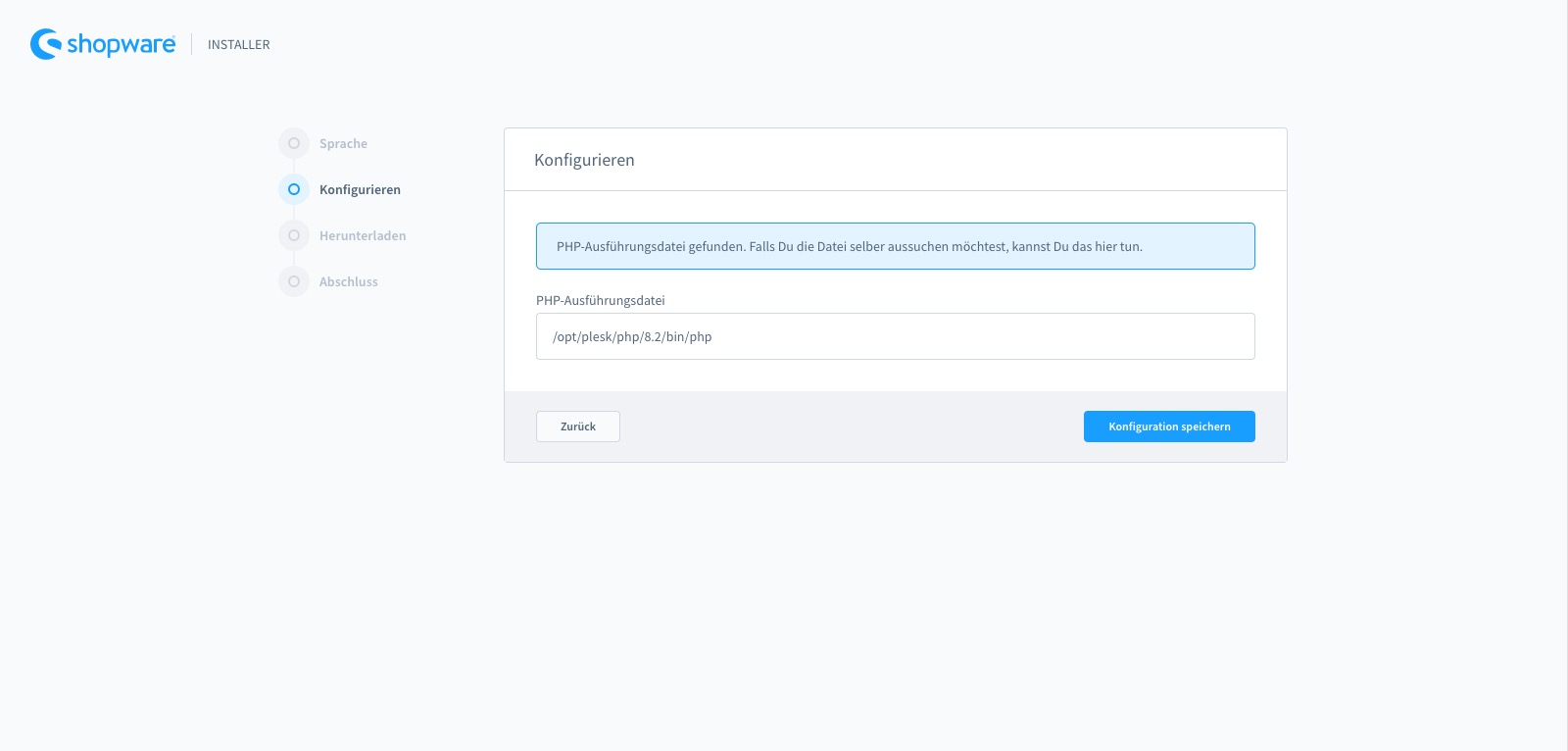This screenshot has height=751, width=1568.
Task: Click the PHP-Ausführungsdatei field label
Action: coord(600,301)
